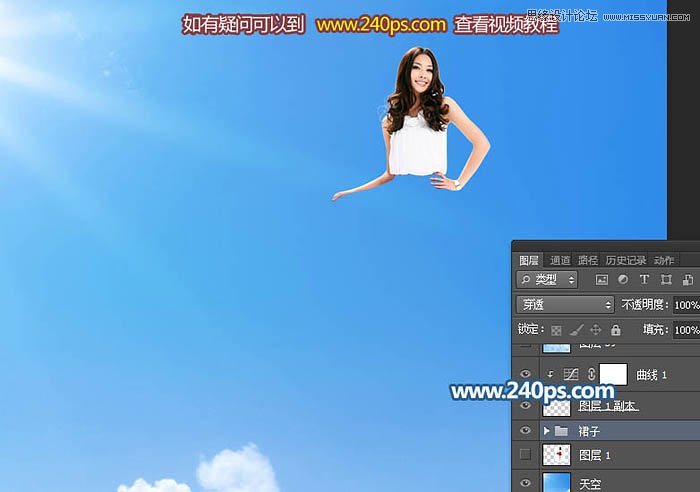700x492 pixels.
Task: Enable lock transparent pixels icon
Action: click(x=556, y=330)
